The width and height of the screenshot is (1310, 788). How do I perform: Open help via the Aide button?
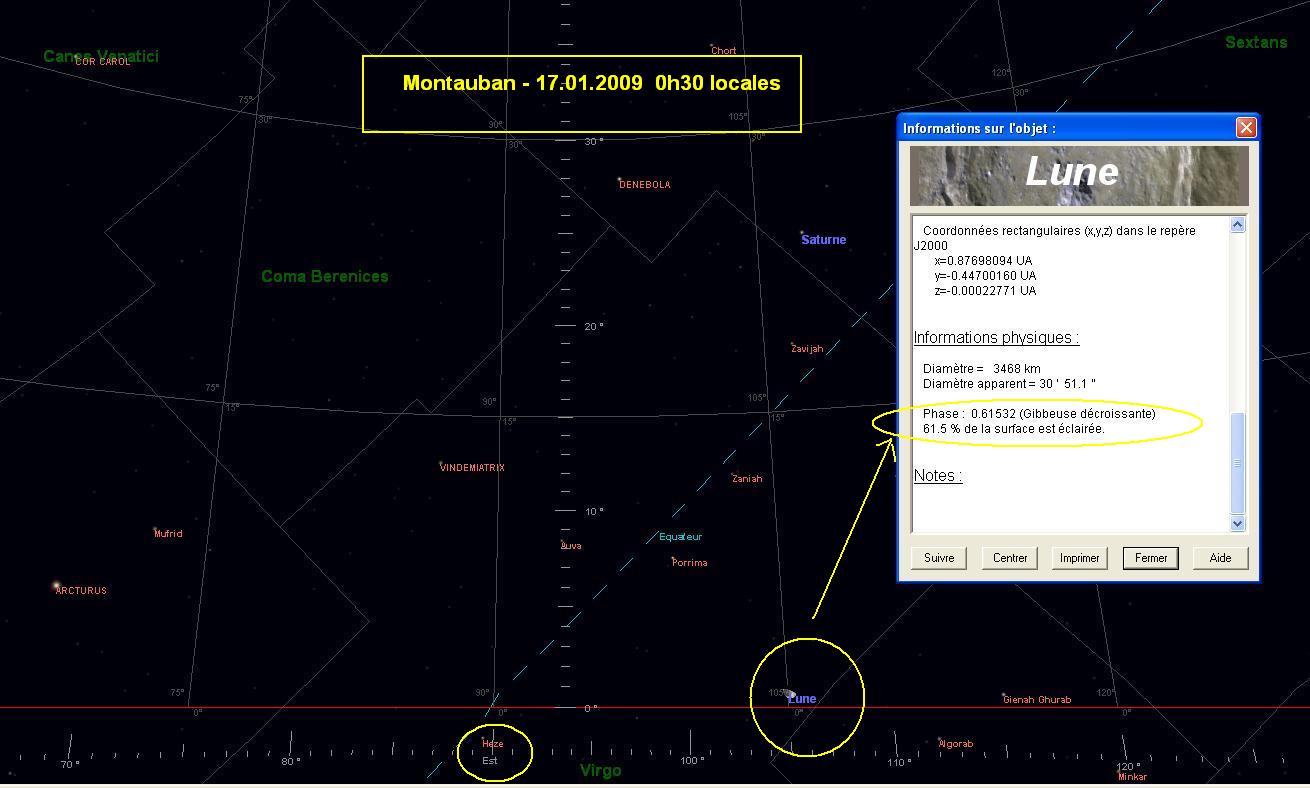pos(1220,558)
